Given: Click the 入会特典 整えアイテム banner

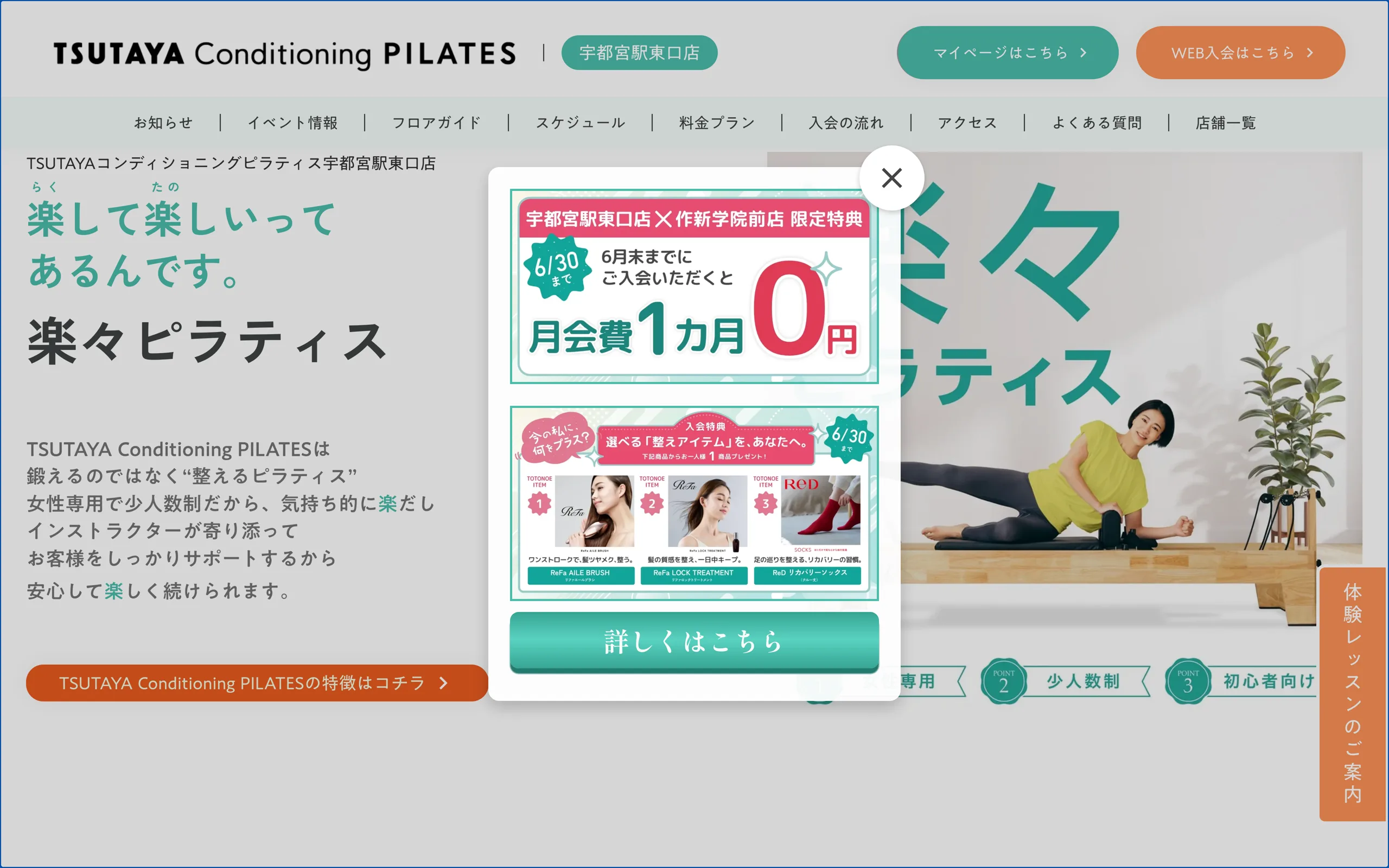Looking at the screenshot, I should pyautogui.click(x=694, y=503).
